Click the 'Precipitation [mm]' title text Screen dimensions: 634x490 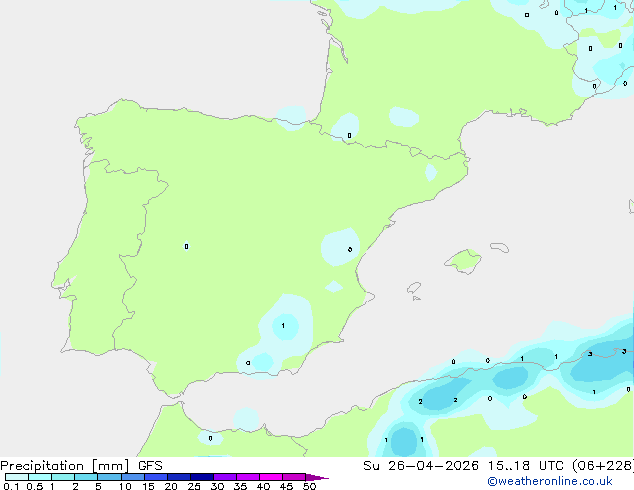pos(64,466)
